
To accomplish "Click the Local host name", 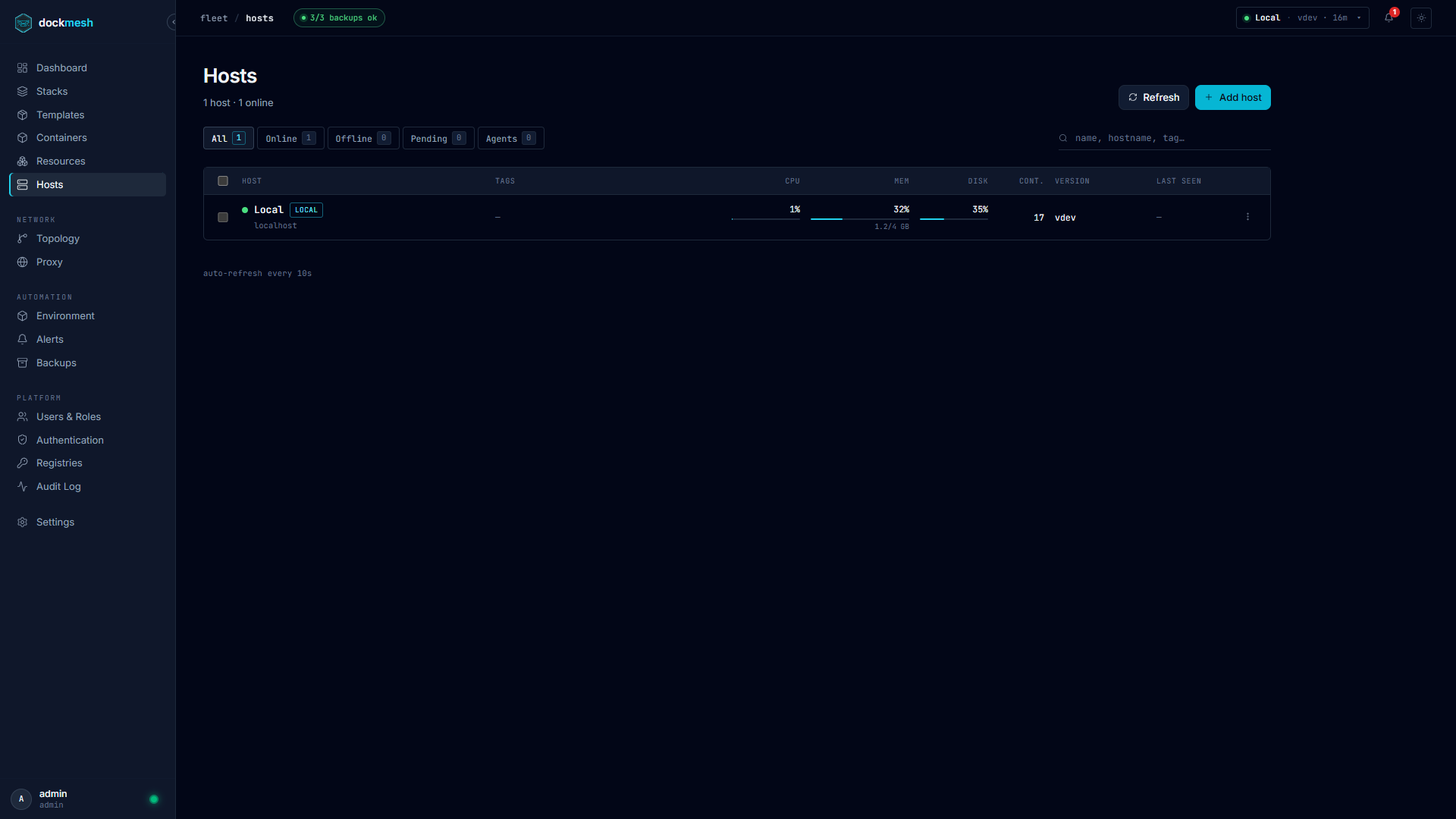I will pos(268,209).
